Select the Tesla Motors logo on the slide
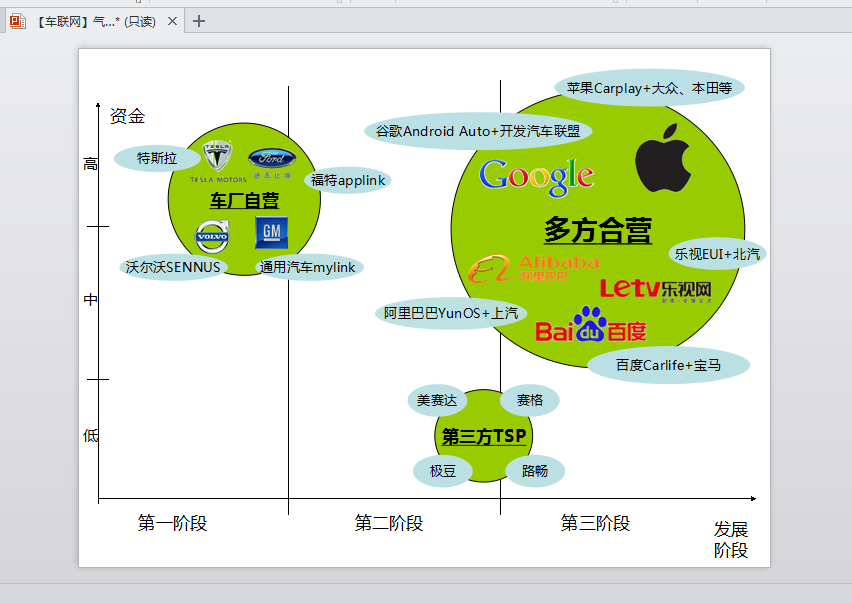Screen dimensions: 852x603 click(x=218, y=162)
